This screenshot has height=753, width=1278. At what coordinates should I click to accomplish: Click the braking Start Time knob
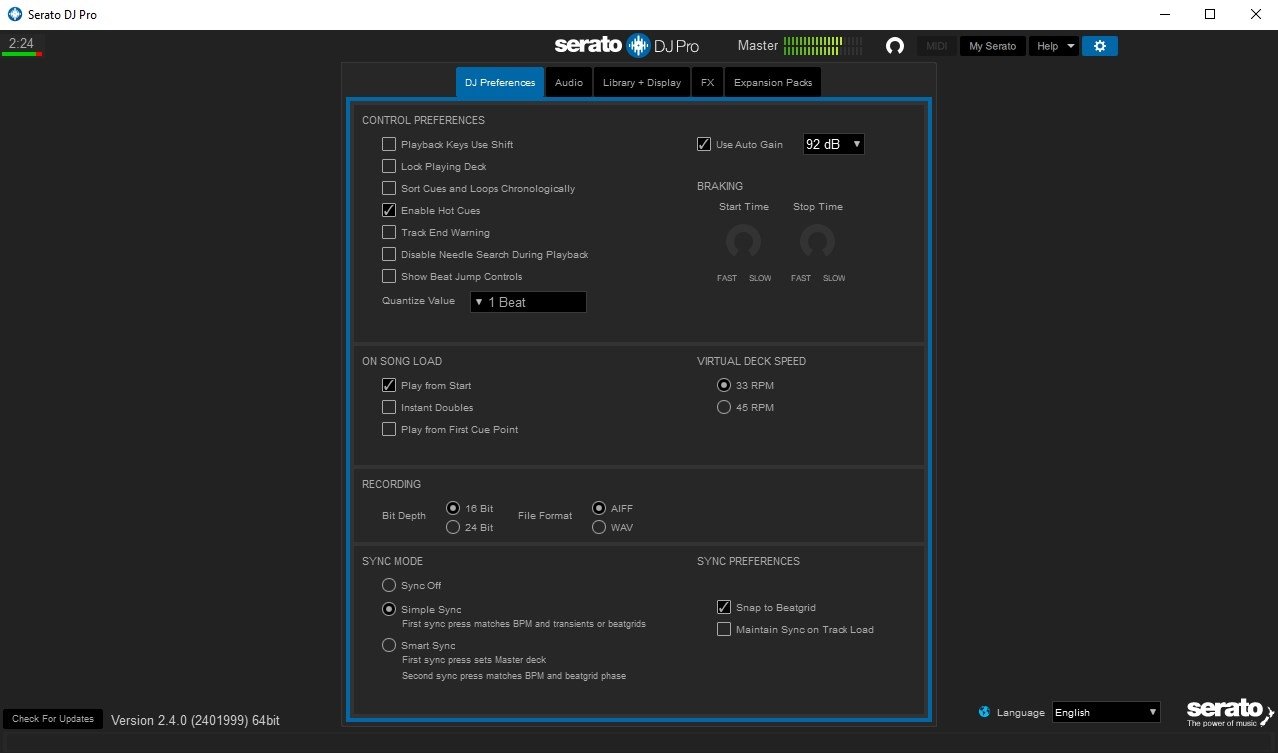[x=743, y=241]
